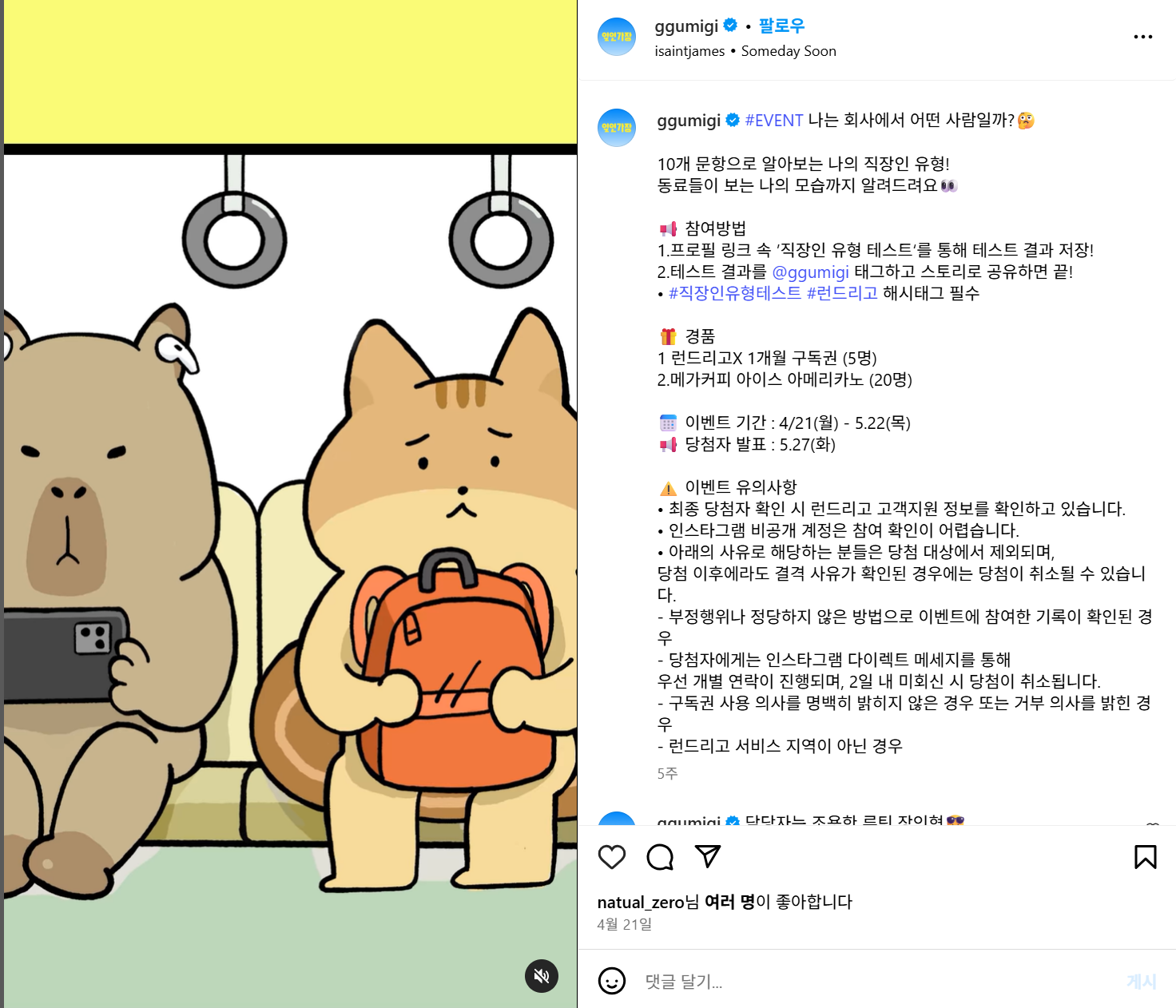
Task: Open comments with the speech bubble icon
Action: tap(660, 857)
